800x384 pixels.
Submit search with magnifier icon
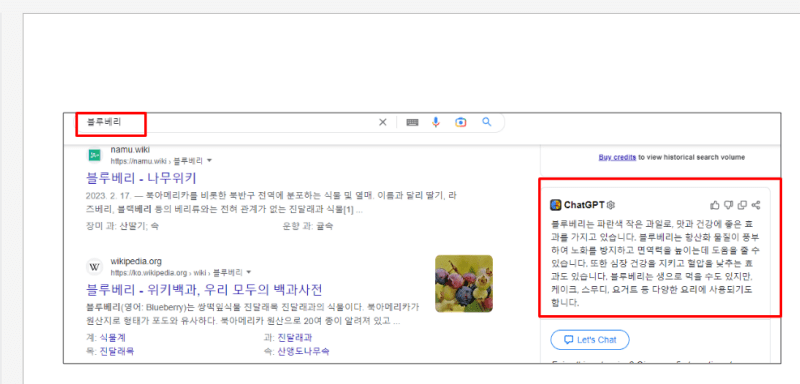click(487, 122)
